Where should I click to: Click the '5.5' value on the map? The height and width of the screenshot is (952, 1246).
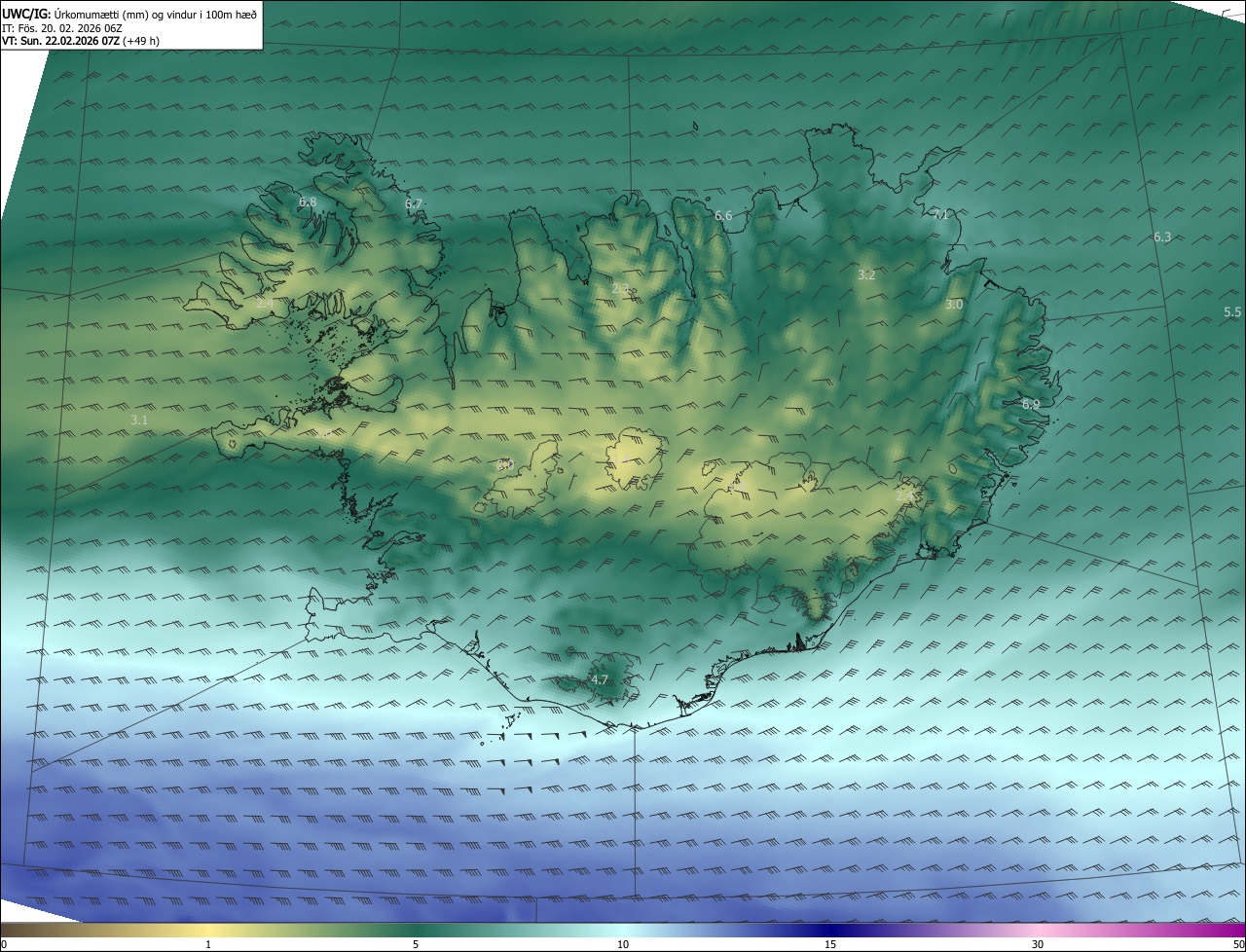[1232, 311]
